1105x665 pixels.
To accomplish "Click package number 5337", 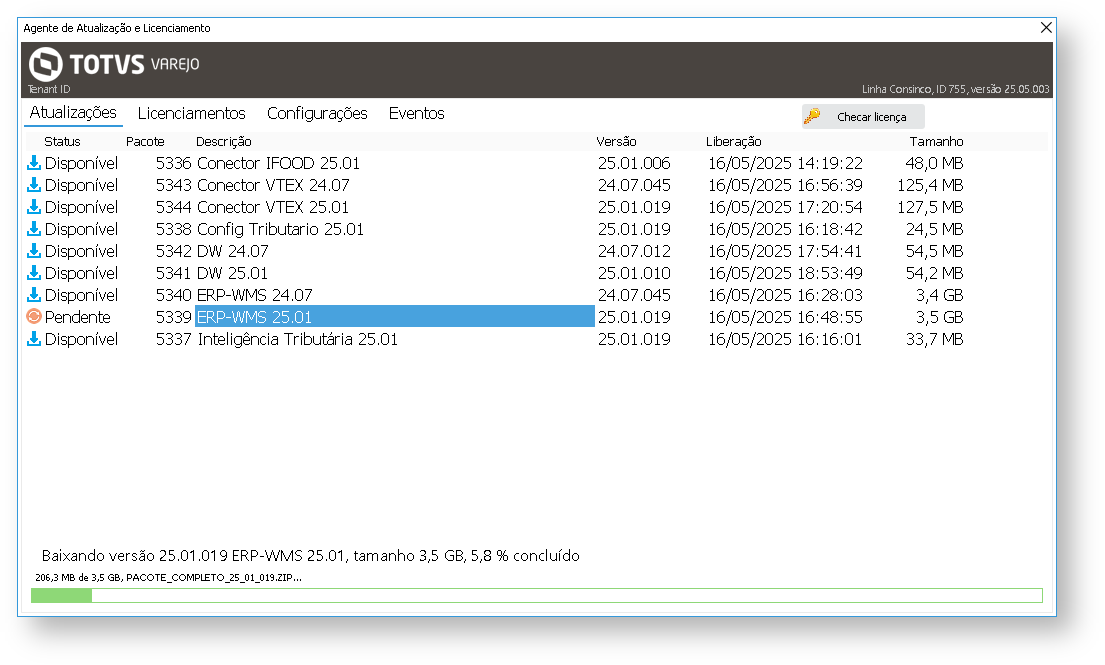I will [x=173, y=339].
